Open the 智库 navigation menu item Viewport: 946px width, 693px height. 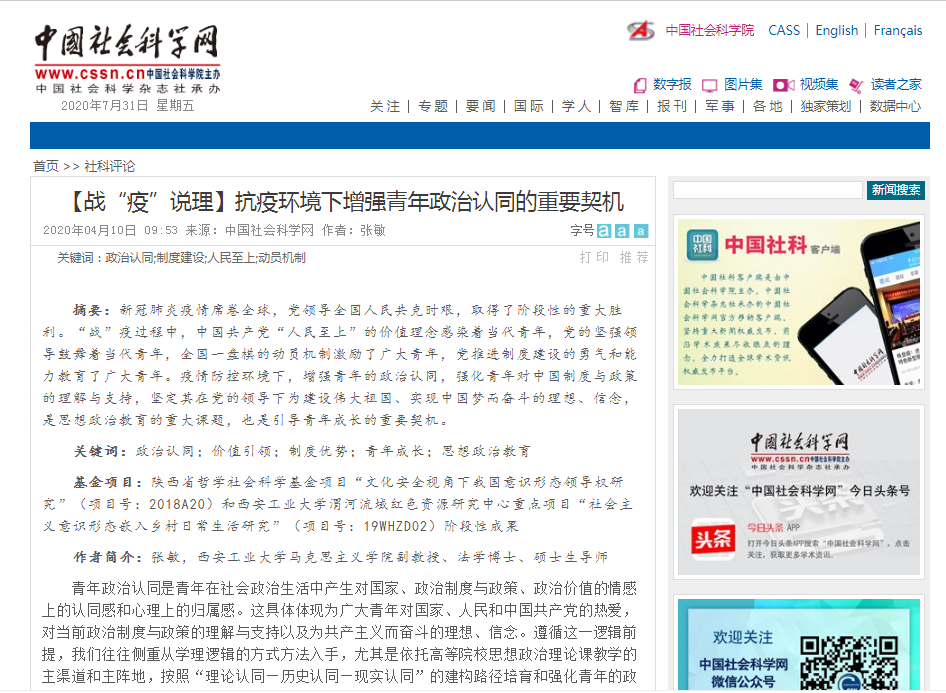624,106
